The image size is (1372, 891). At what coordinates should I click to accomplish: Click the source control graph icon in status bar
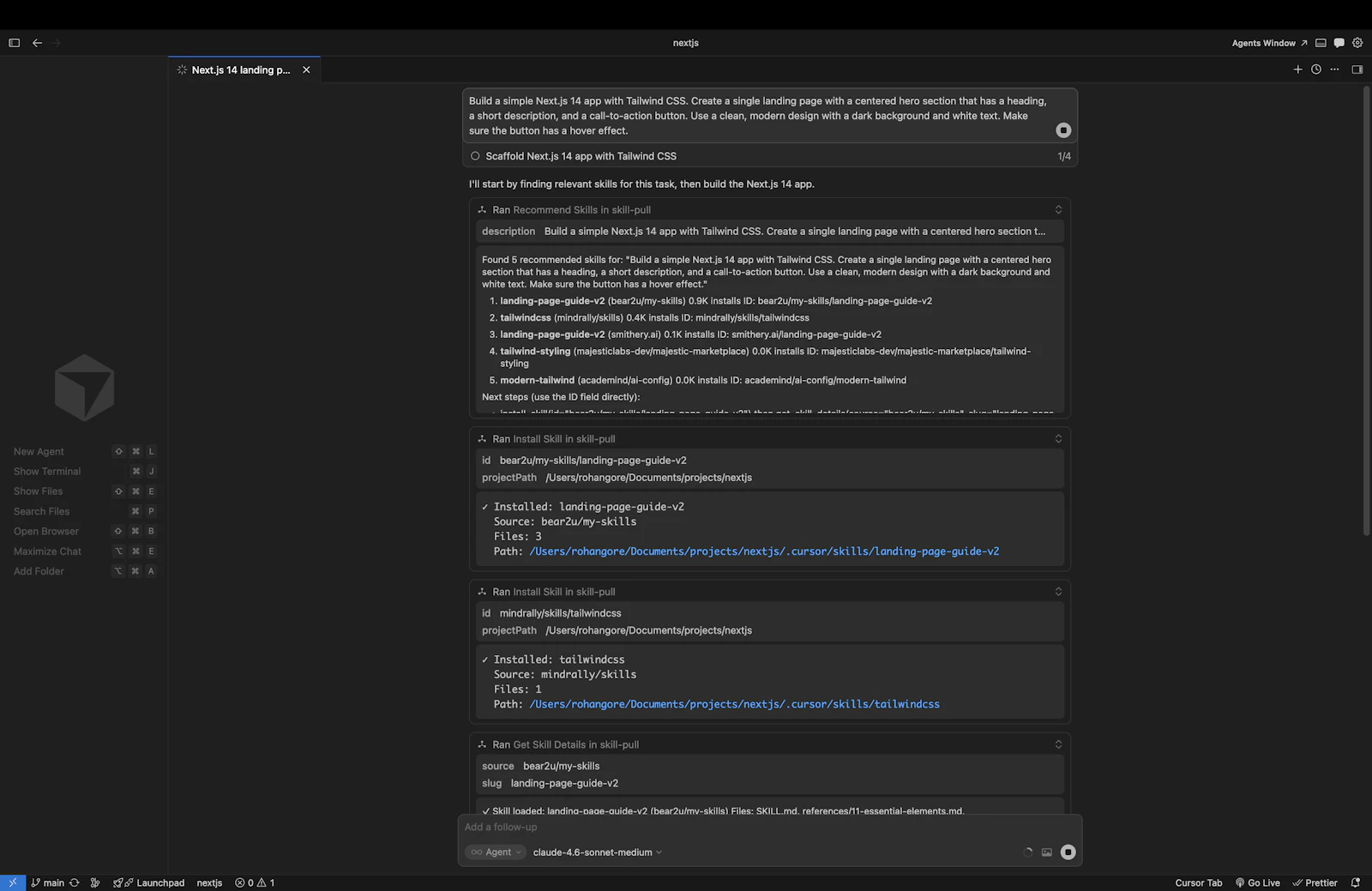[x=95, y=882]
